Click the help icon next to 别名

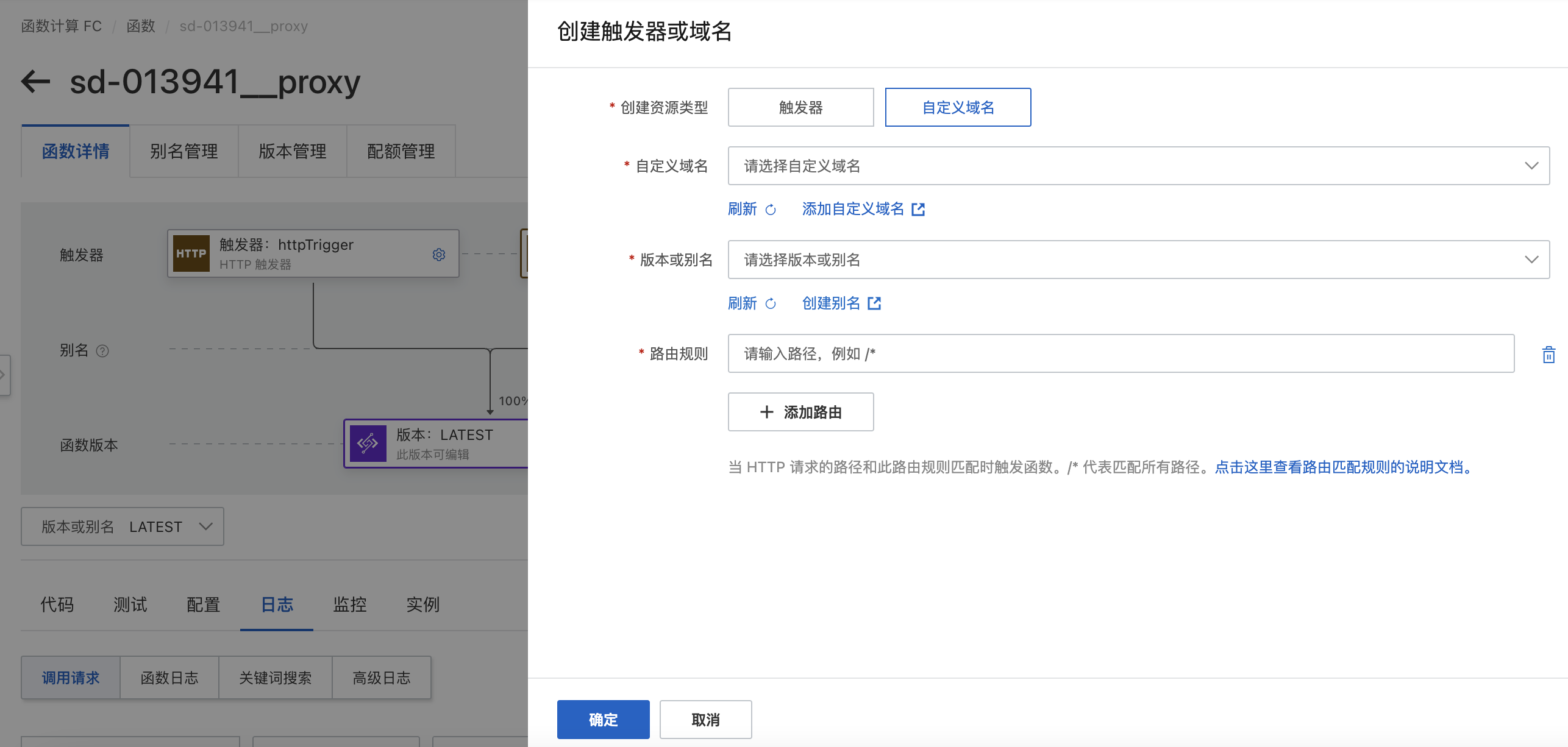[x=102, y=351]
